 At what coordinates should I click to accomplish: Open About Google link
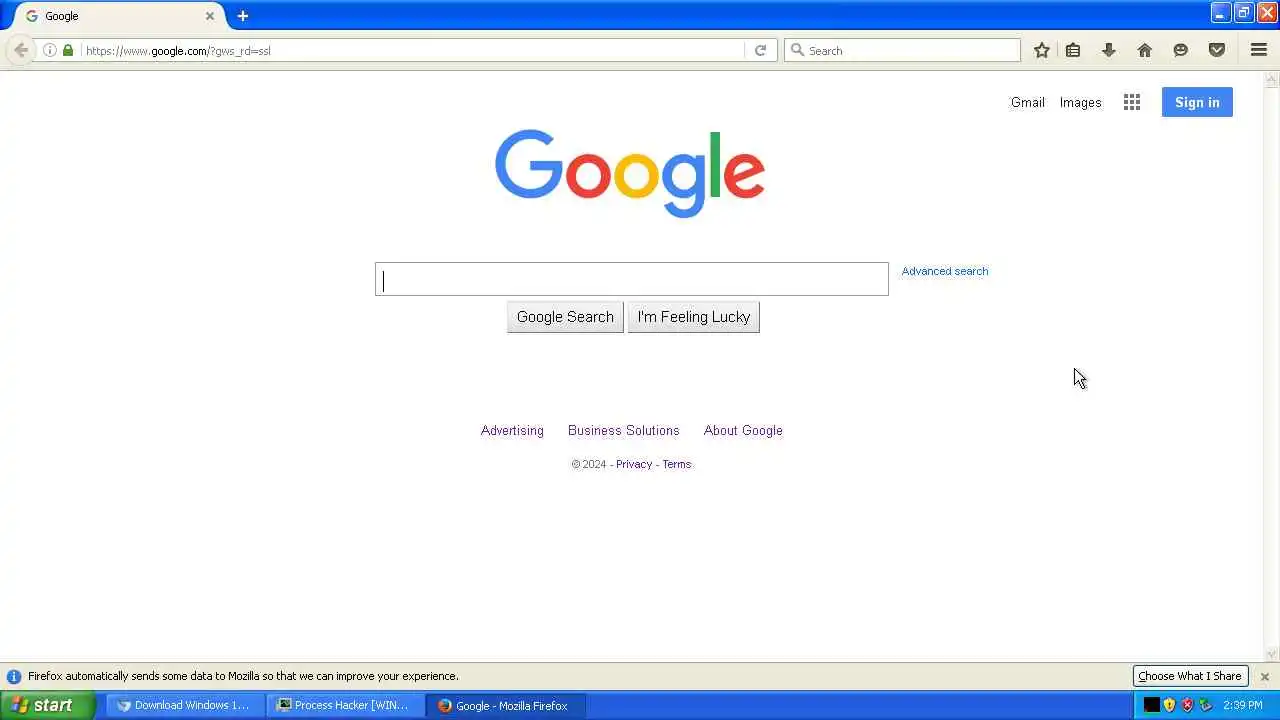click(x=743, y=430)
